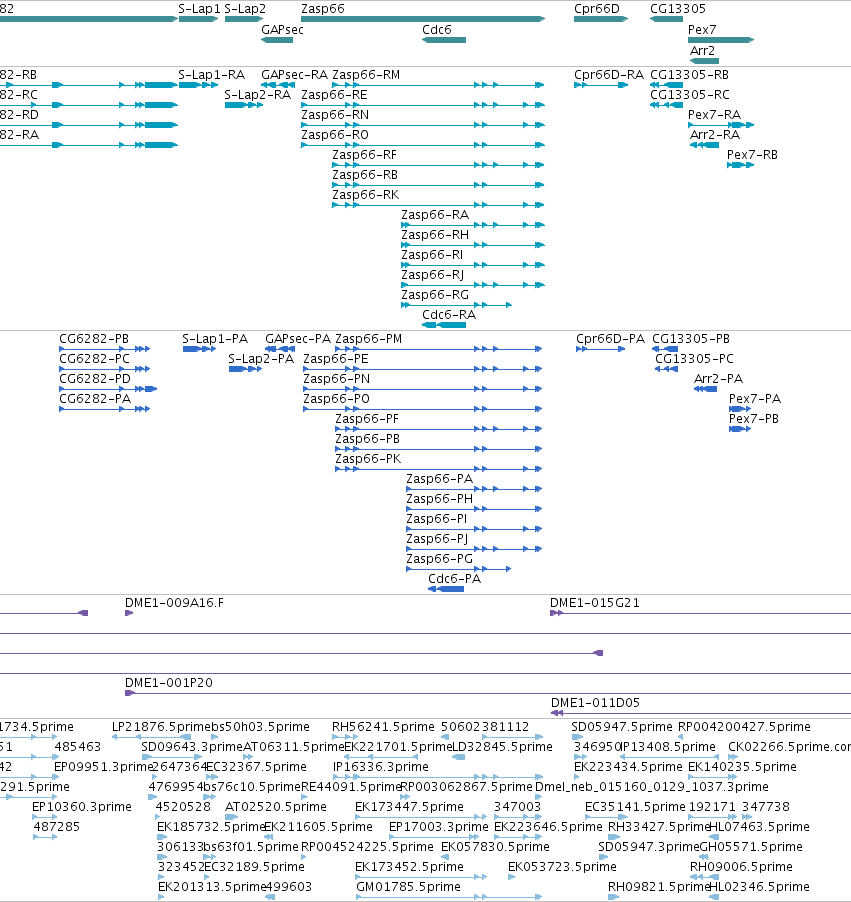Click transcript Zasp66-RH
The height and width of the screenshot is (902, 851).
[x=473, y=245]
